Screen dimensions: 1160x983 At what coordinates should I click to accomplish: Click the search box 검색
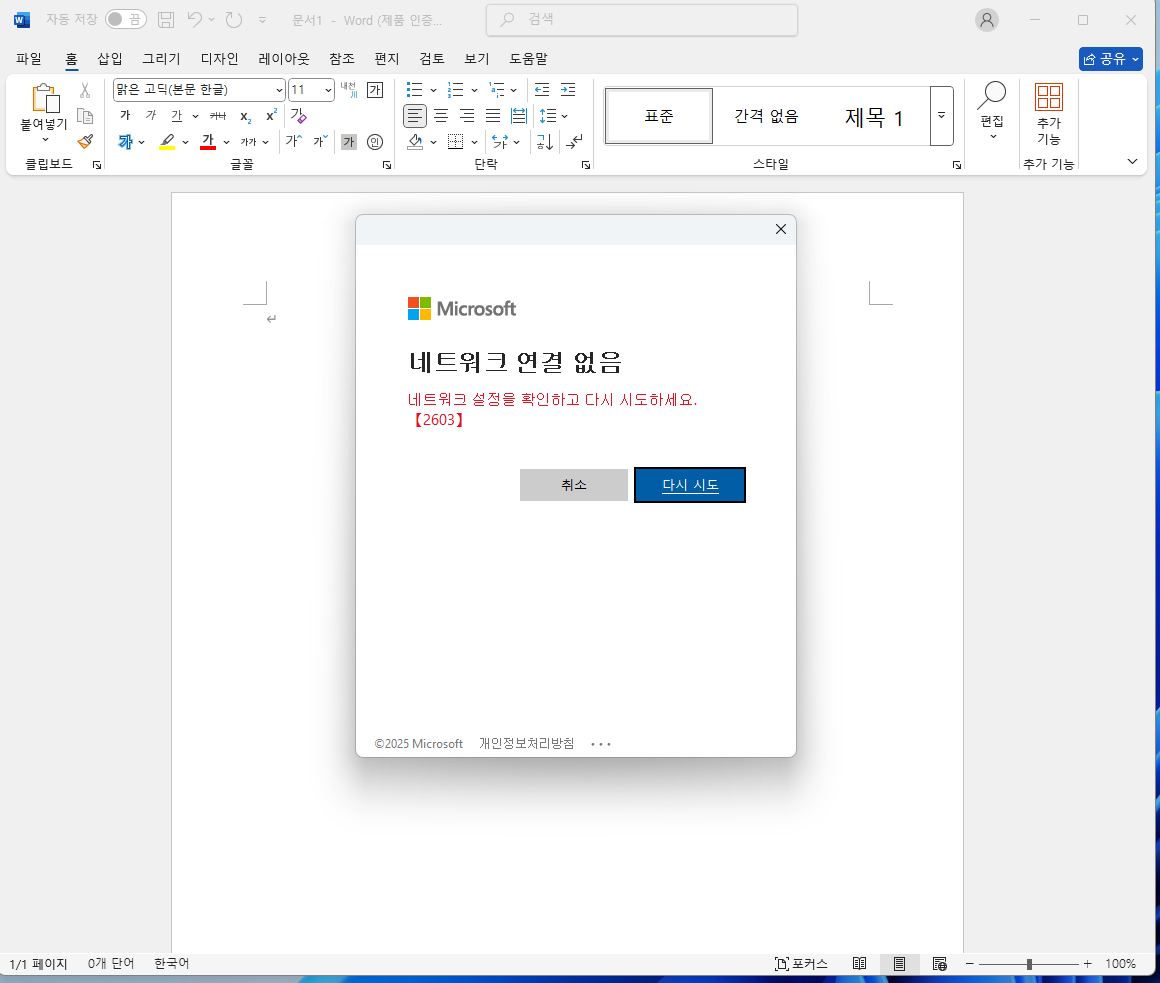coord(641,20)
